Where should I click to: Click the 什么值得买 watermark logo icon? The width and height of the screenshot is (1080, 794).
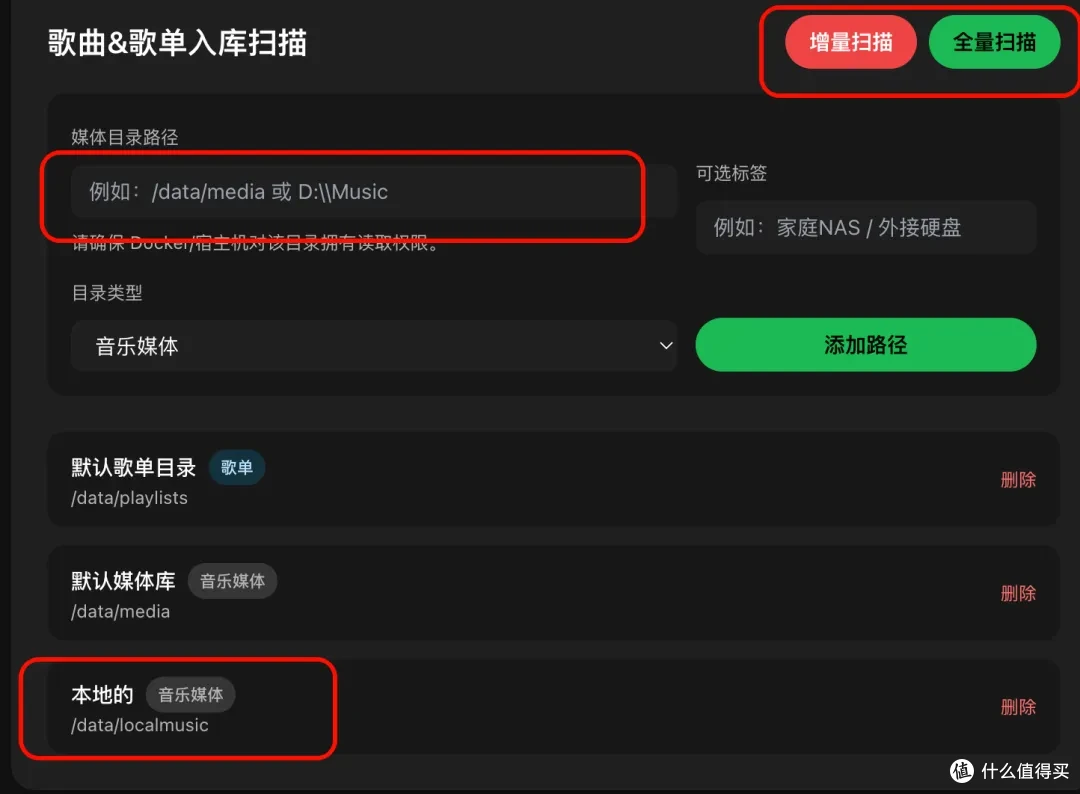tap(962, 771)
